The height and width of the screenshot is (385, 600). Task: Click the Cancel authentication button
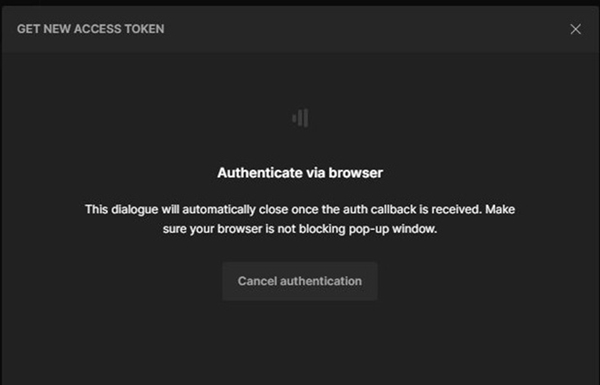(300, 281)
